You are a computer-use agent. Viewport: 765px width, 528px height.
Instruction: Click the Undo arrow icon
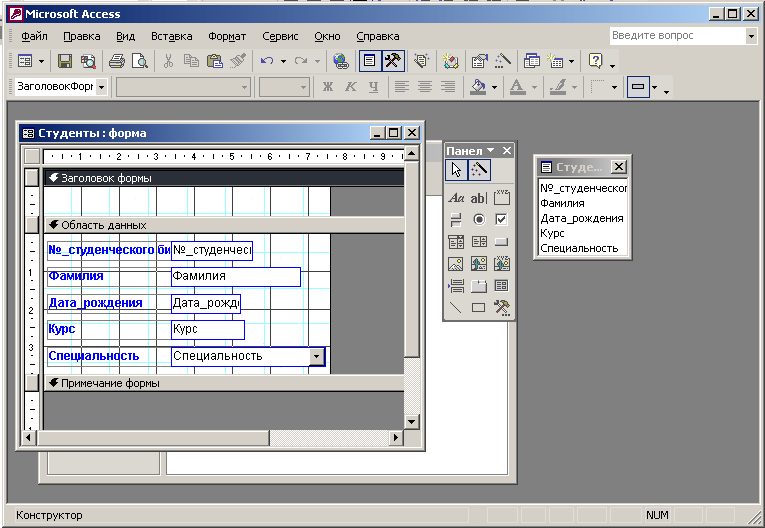coord(267,61)
